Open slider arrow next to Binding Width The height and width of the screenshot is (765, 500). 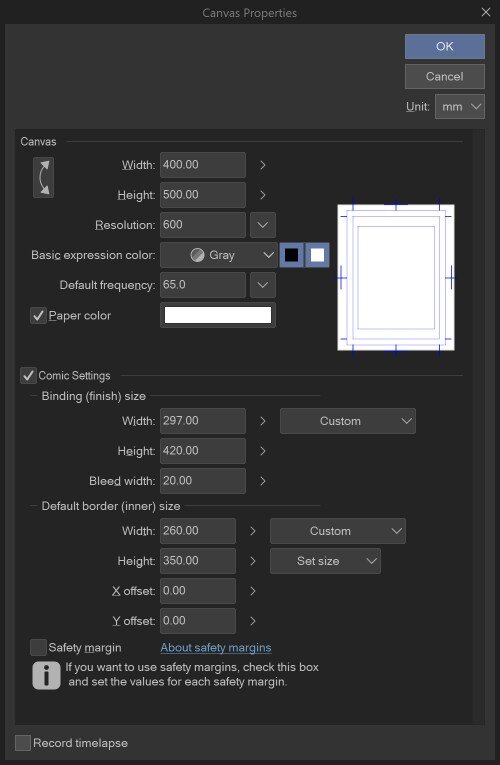[262, 421]
